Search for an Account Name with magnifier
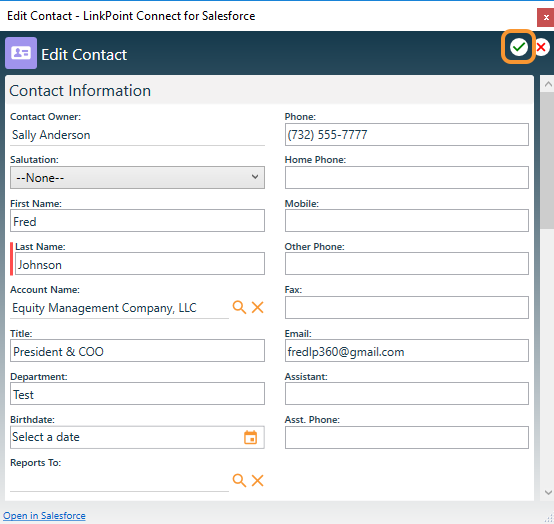 tap(239, 307)
